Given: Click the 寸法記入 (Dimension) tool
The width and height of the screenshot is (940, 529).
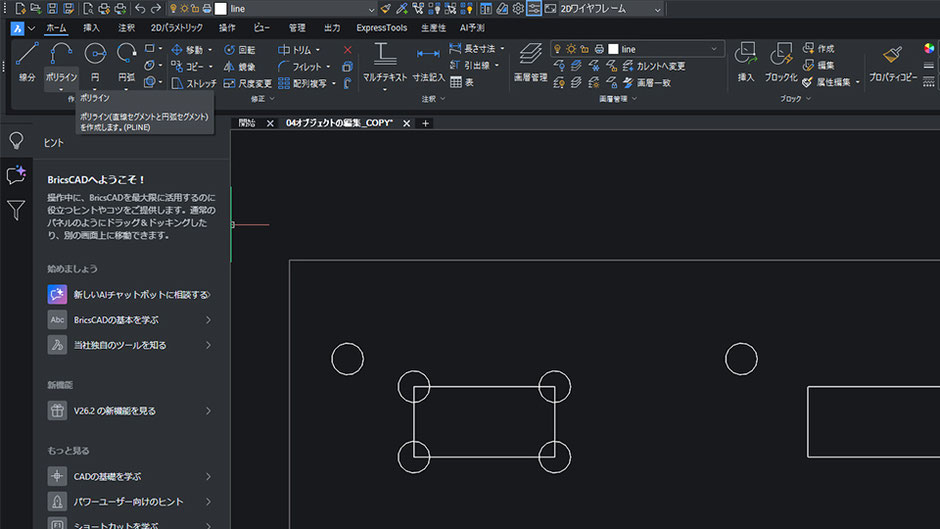Looking at the screenshot, I should coord(428,62).
